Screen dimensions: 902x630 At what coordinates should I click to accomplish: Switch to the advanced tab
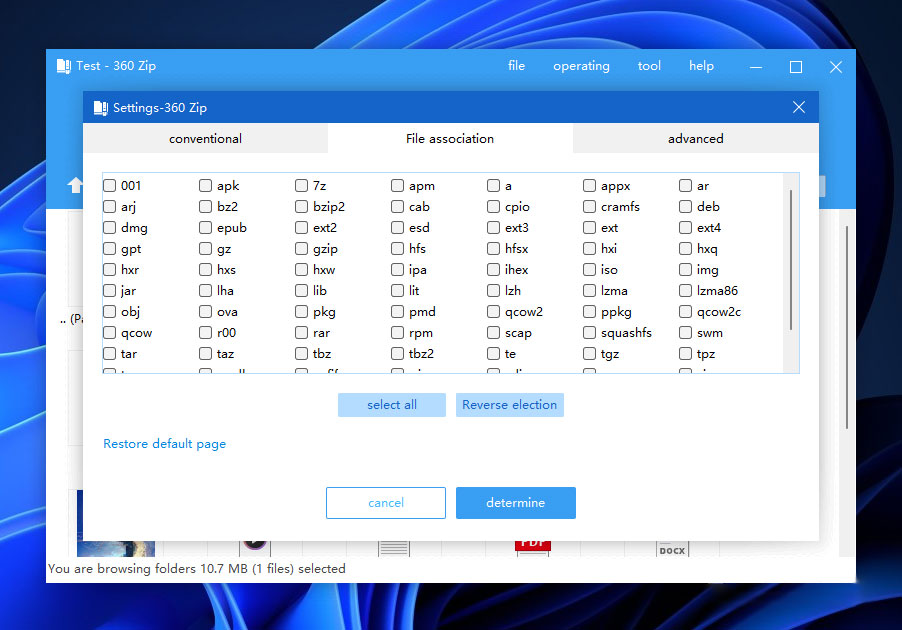coord(695,138)
